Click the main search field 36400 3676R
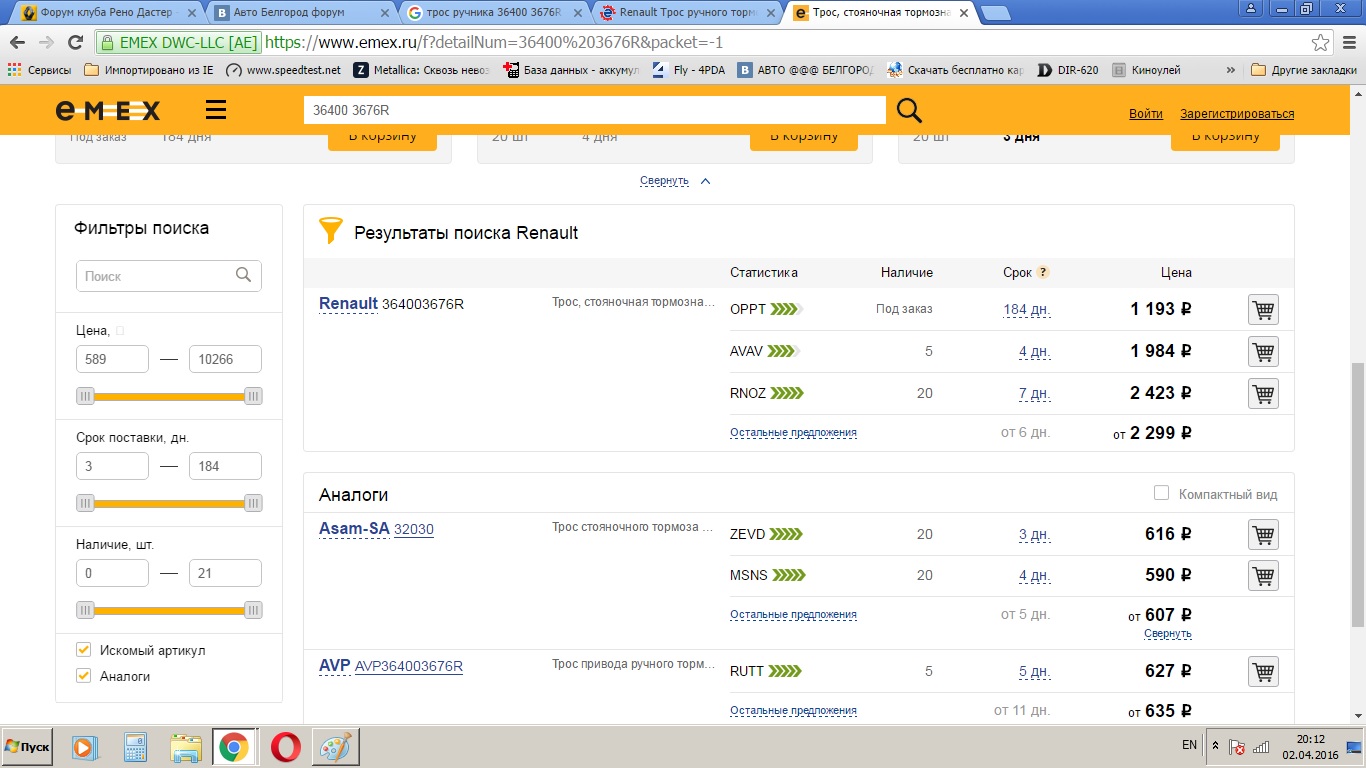This screenshot has width=1366, height=768. click(594, 110)
